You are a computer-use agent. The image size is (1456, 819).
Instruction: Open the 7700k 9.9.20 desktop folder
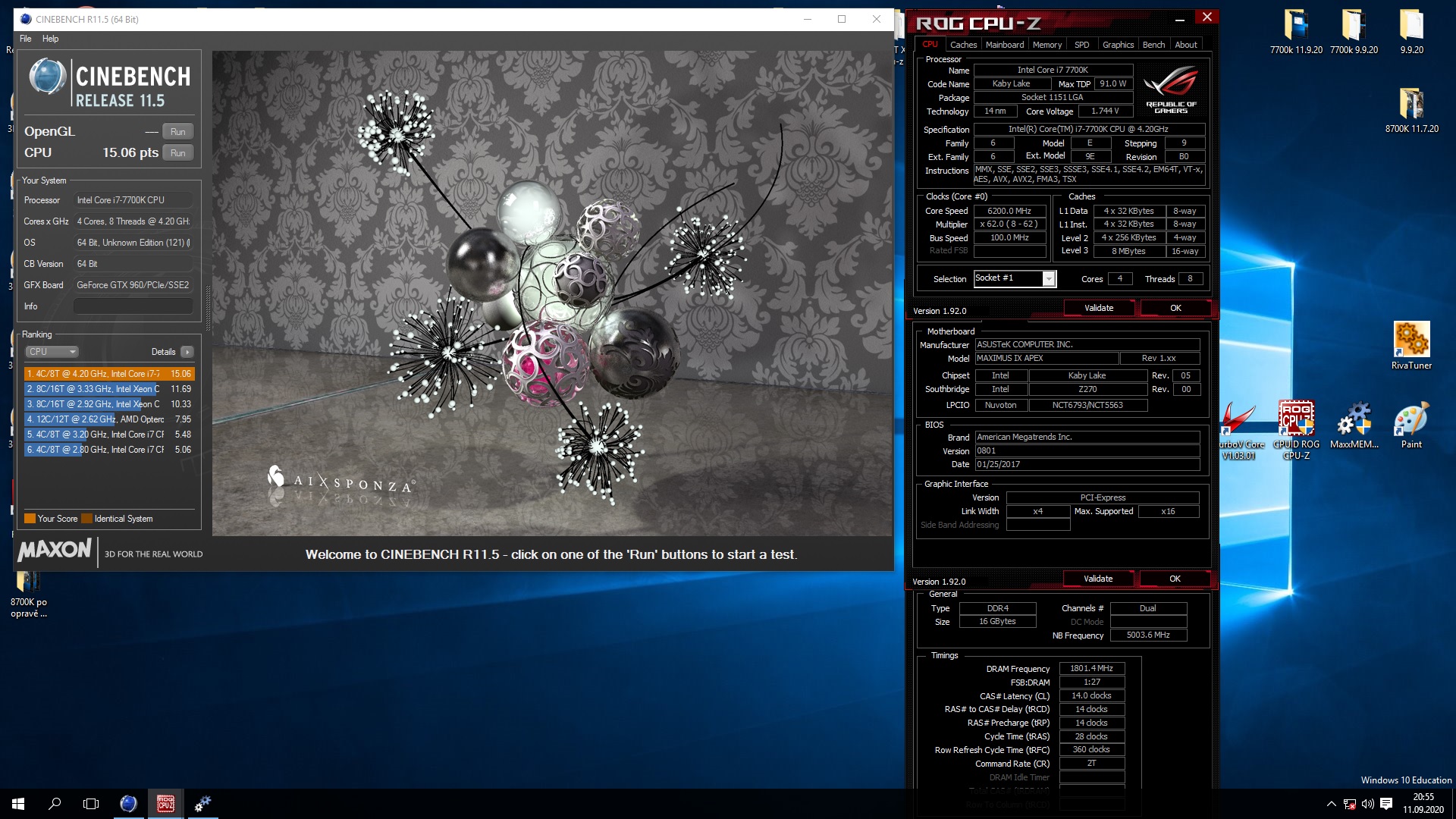pyautogui.click(x=1354, y=32)
